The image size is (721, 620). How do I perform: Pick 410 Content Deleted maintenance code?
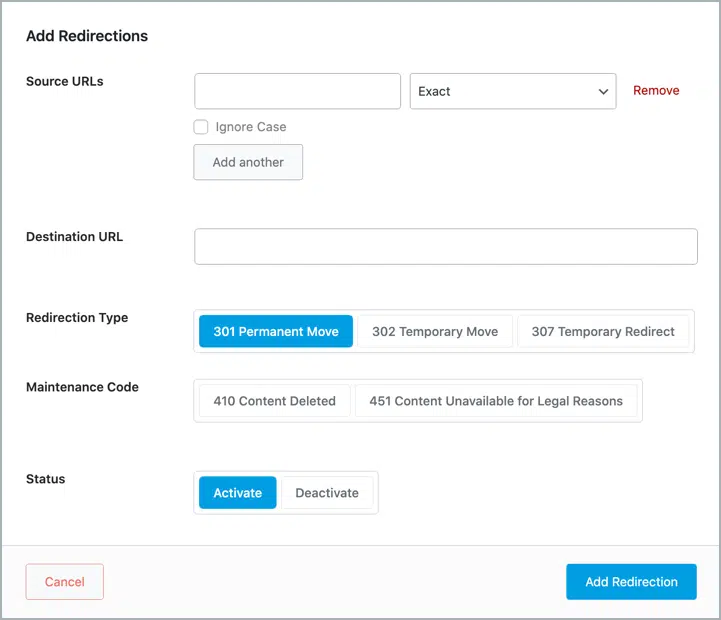275,401
